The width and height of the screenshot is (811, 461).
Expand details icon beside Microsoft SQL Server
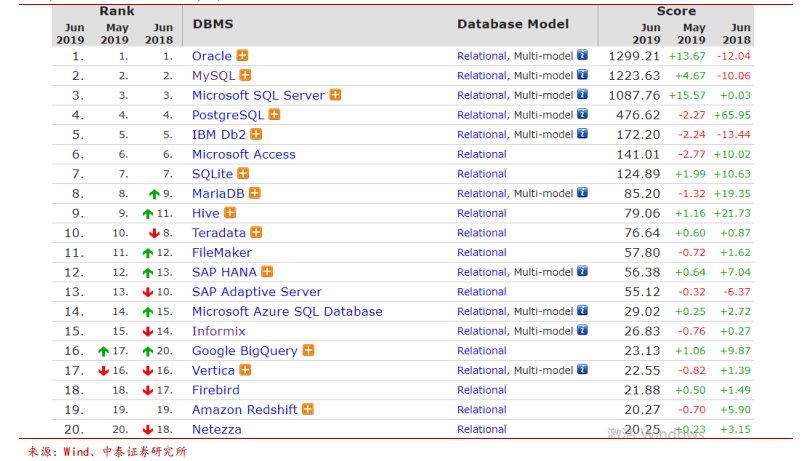coord(335,95)
